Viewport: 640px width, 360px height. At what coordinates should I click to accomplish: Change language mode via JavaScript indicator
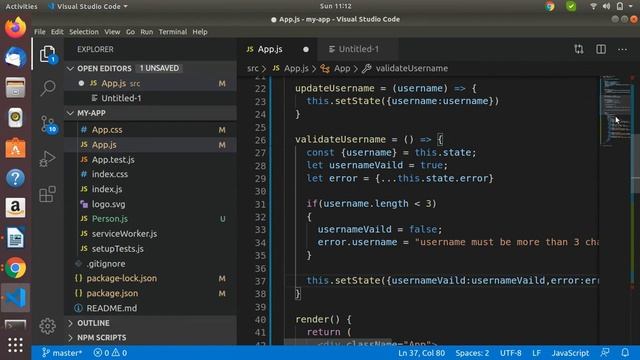click(570, 353)
